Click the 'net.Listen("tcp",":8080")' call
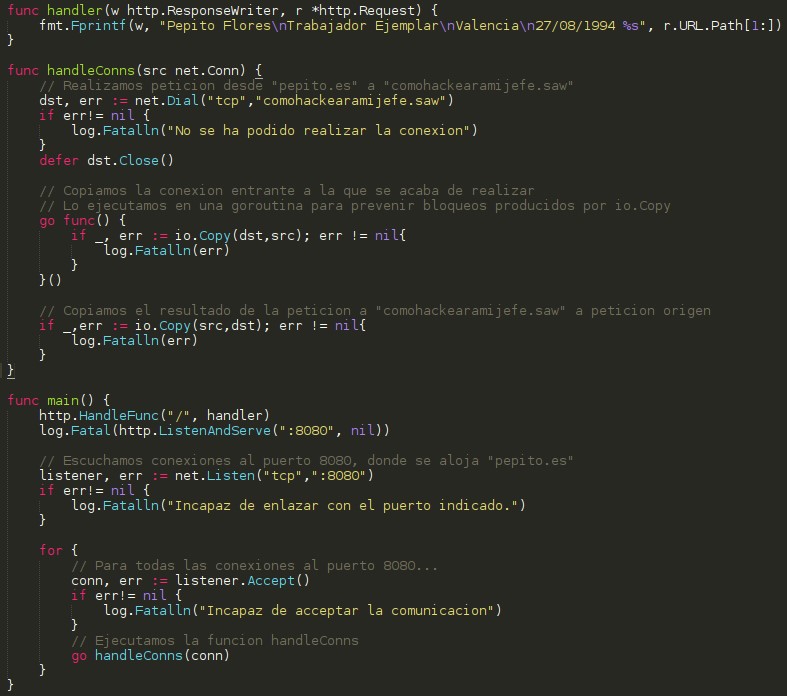 point(274,475)
